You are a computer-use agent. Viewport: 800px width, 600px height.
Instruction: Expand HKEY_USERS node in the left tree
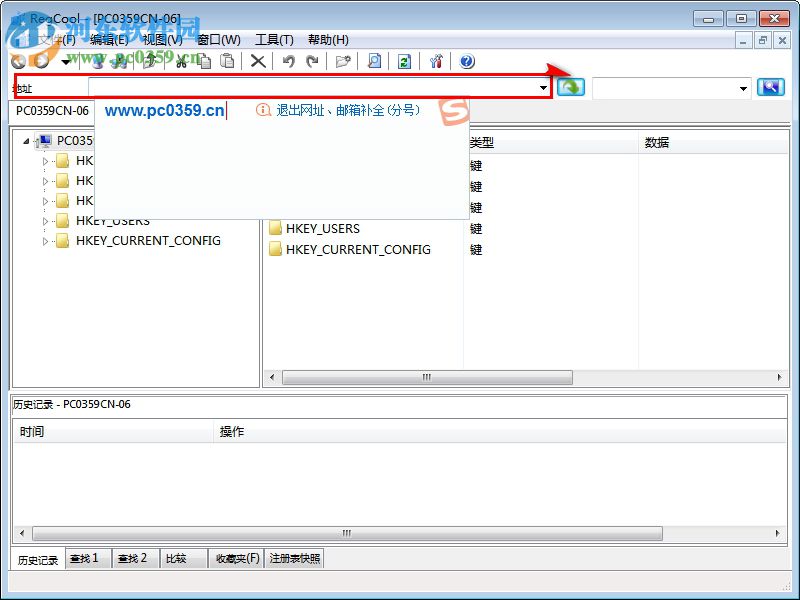(45, 221)
